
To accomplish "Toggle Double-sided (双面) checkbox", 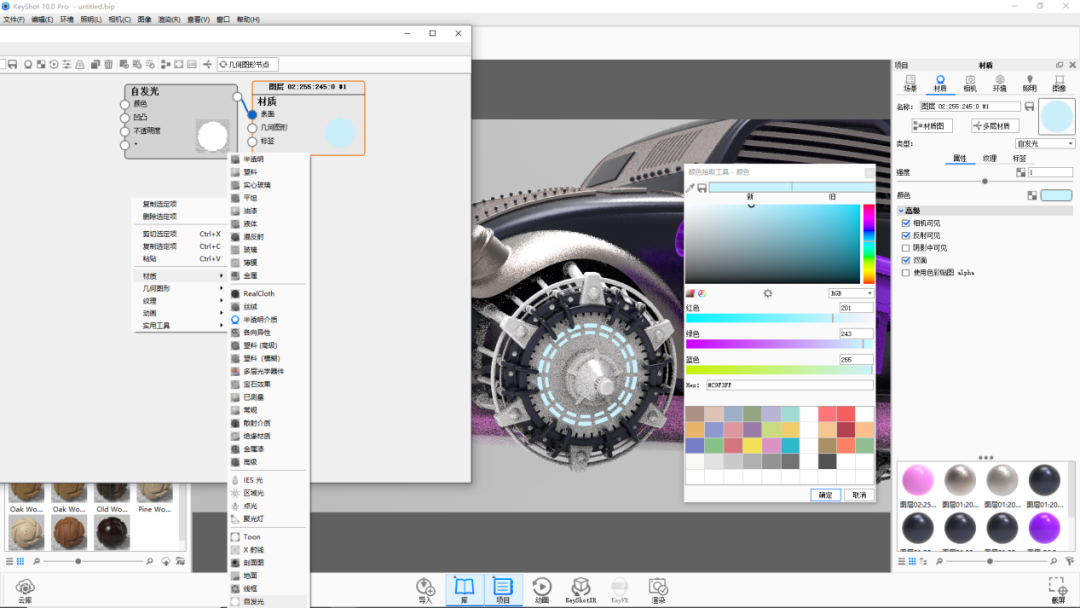I will click(x=906, y=260).
